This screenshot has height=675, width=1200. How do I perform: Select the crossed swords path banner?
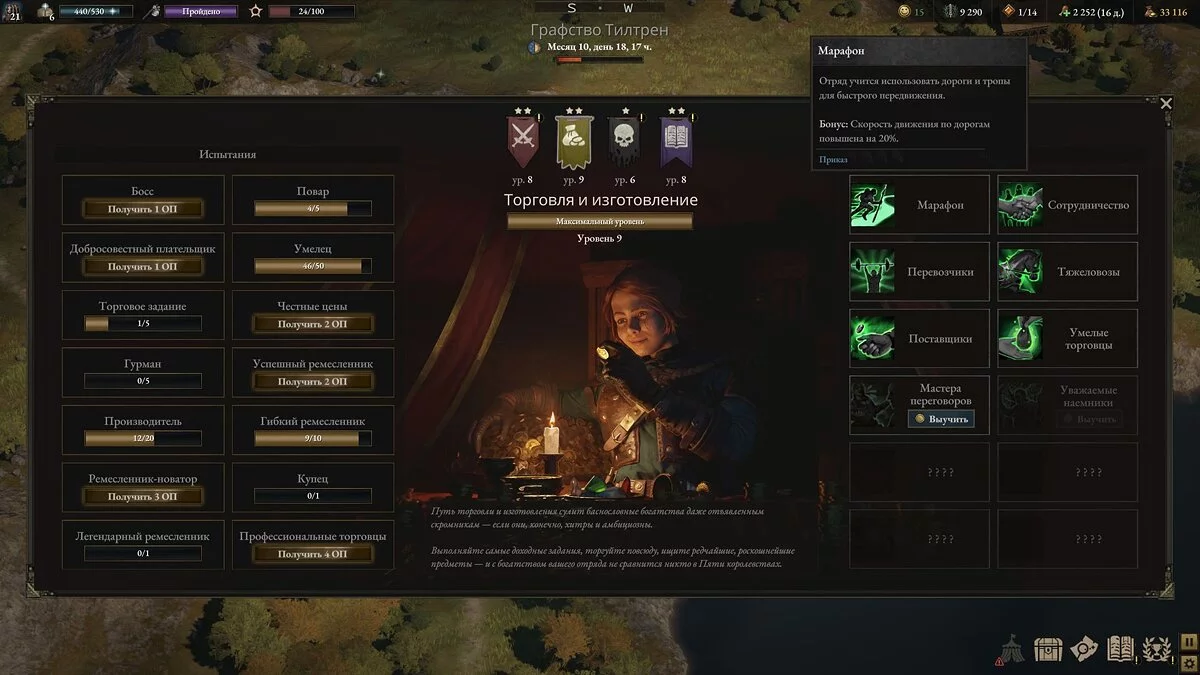click(x=522, y=141)
